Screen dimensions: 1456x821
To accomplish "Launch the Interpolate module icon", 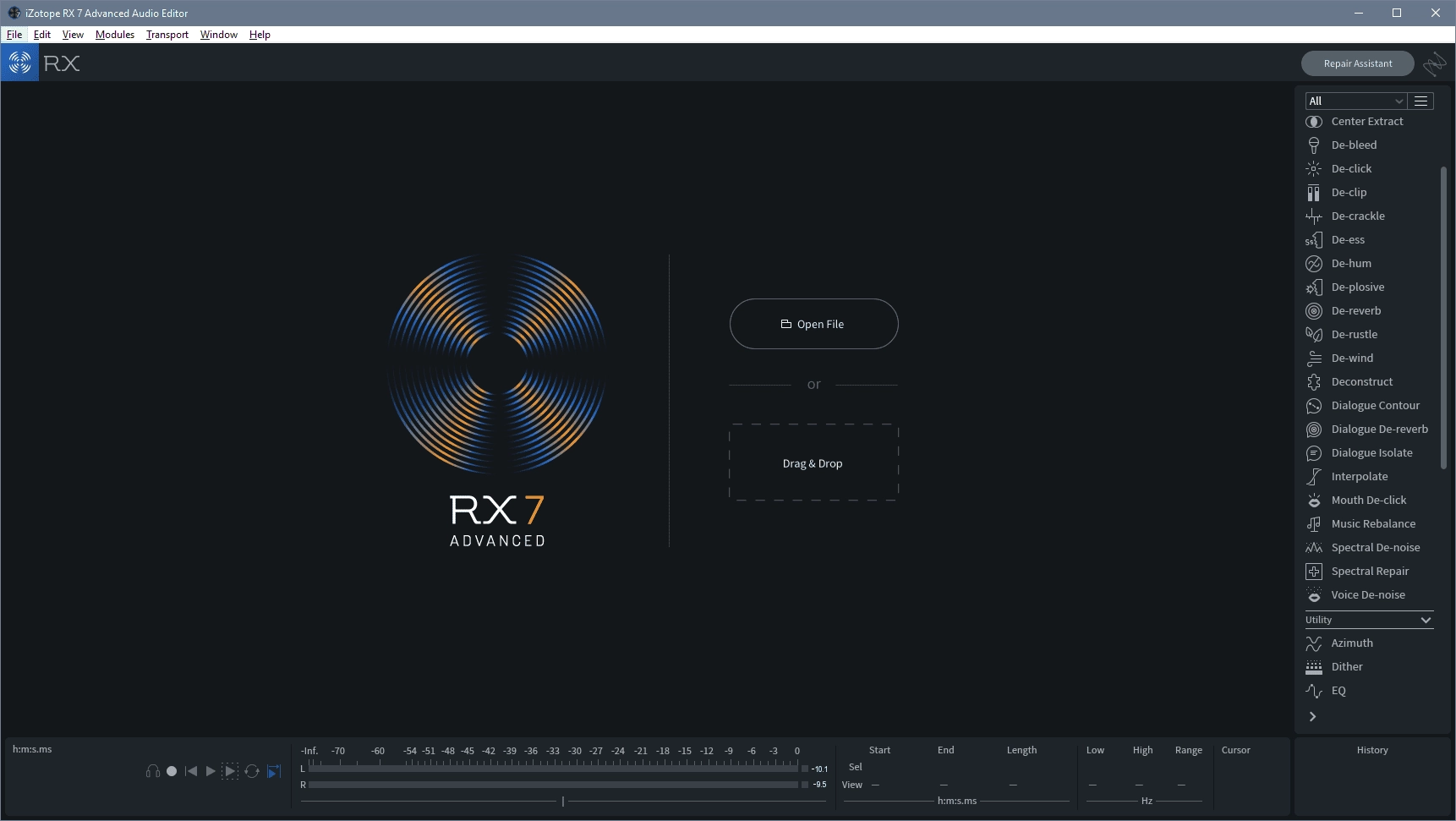I will pyautogui.click(x=1314, y=477).
